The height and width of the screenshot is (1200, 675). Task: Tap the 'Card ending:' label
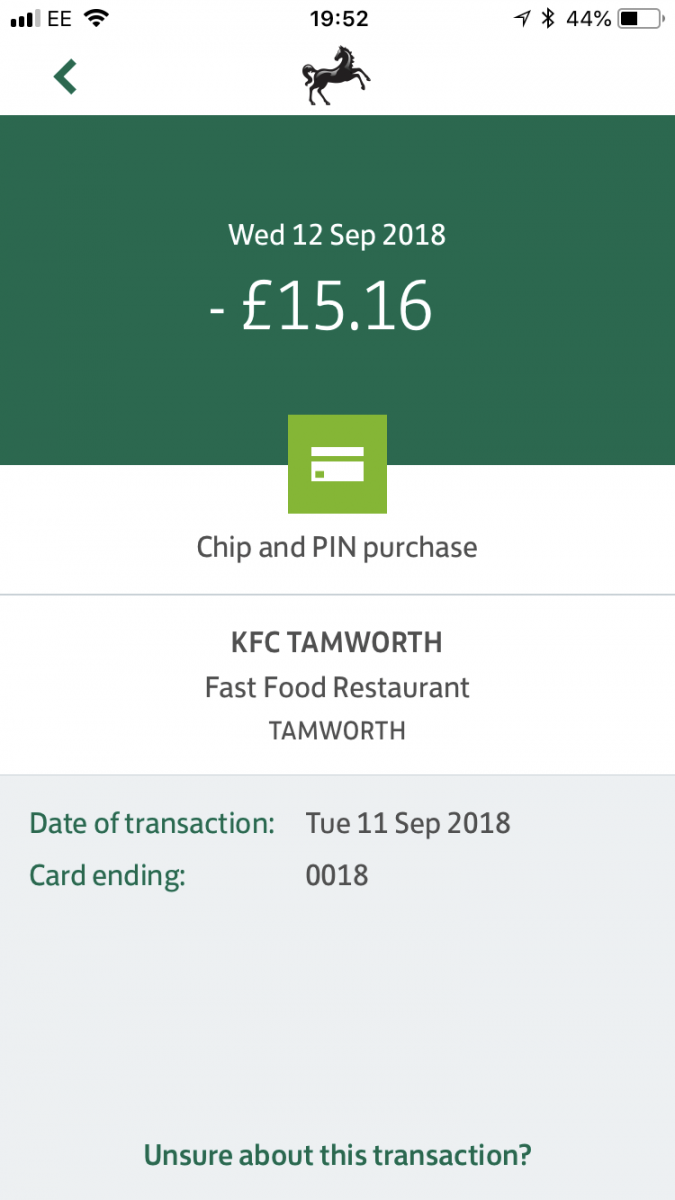point(108,876)
